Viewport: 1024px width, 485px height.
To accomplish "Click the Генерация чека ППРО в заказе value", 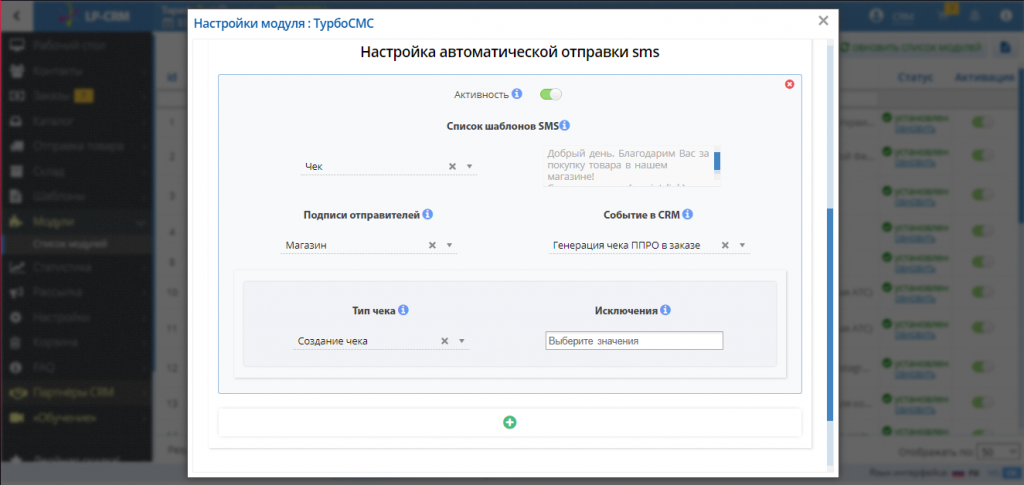I will click(x=626, y=245).
